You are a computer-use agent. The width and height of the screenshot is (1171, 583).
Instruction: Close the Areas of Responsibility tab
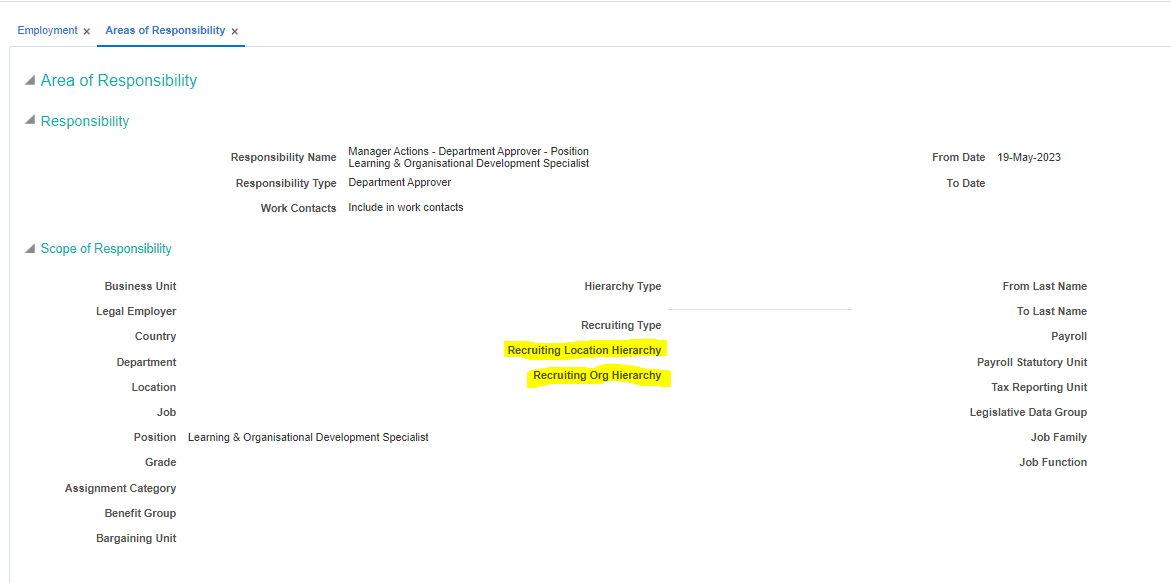click(235, 31)
